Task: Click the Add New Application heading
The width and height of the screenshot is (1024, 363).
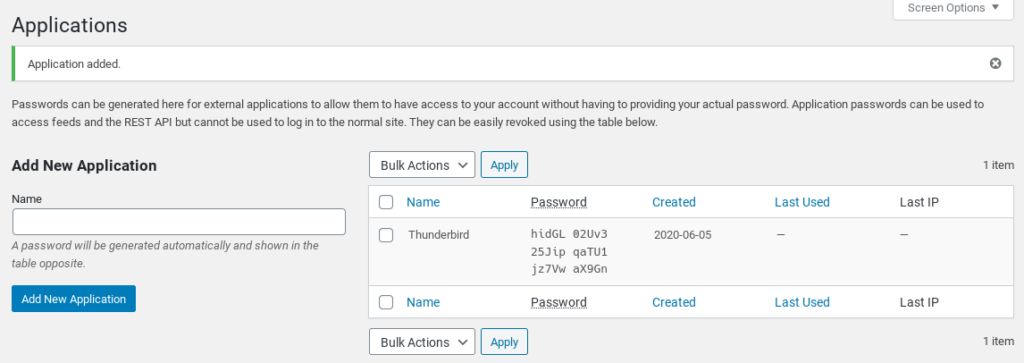Action: (x=84, y=166)
